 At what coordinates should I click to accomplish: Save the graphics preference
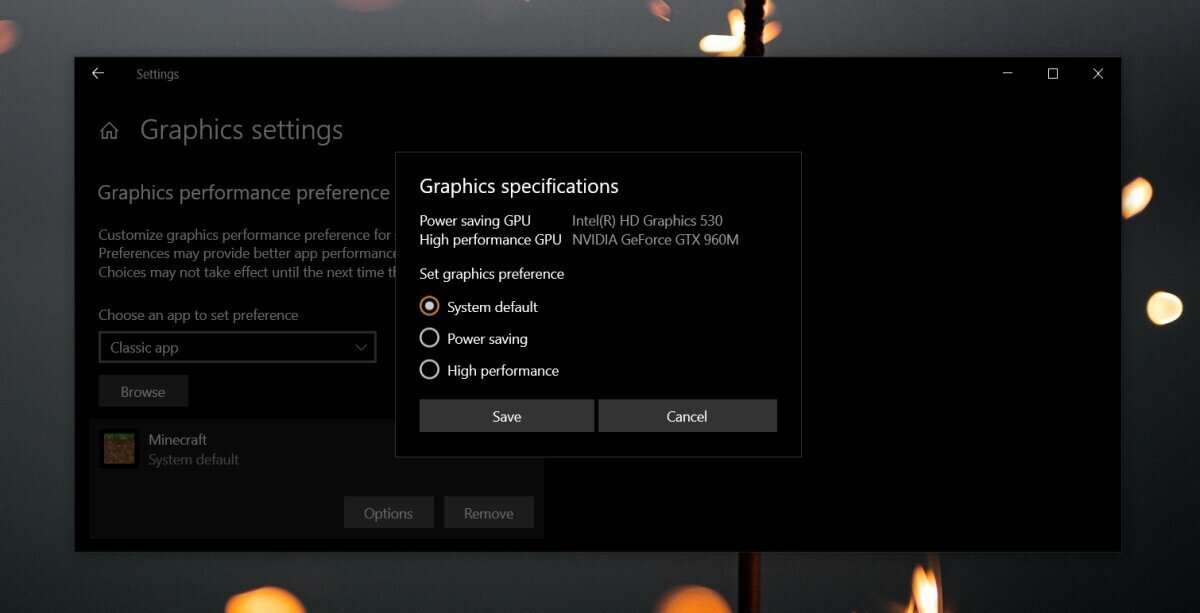pyautogui.click(x=506, y=416)
